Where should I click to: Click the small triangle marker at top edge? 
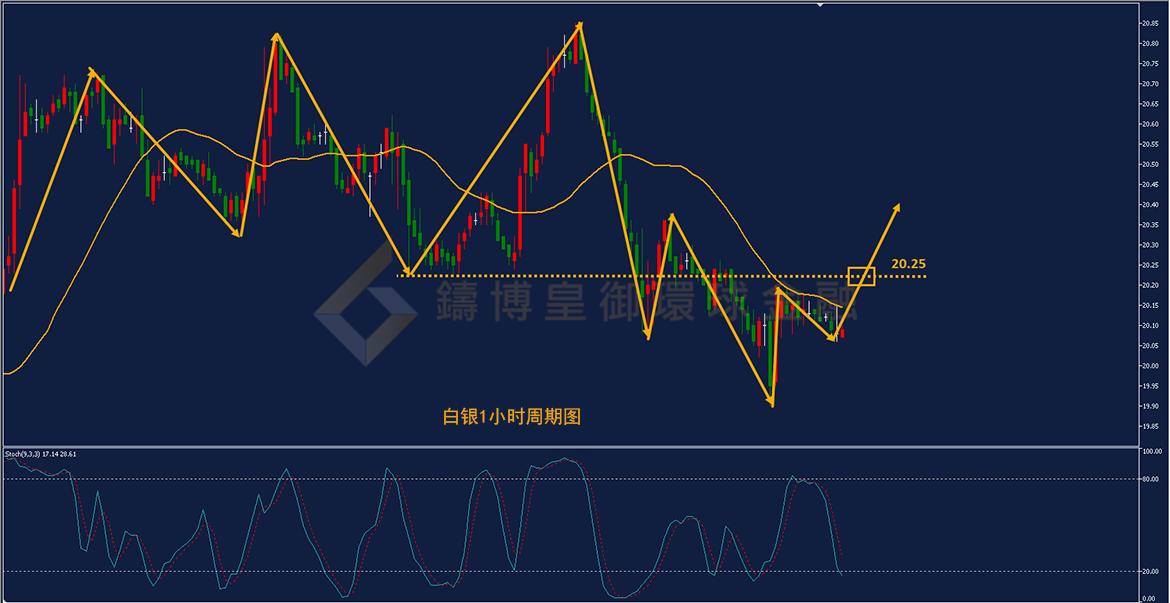[x=820, y=4]
